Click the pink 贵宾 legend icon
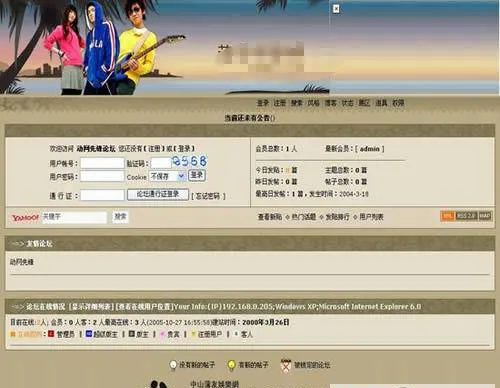The width and height of the screenshot is (500, 388). 162,334
